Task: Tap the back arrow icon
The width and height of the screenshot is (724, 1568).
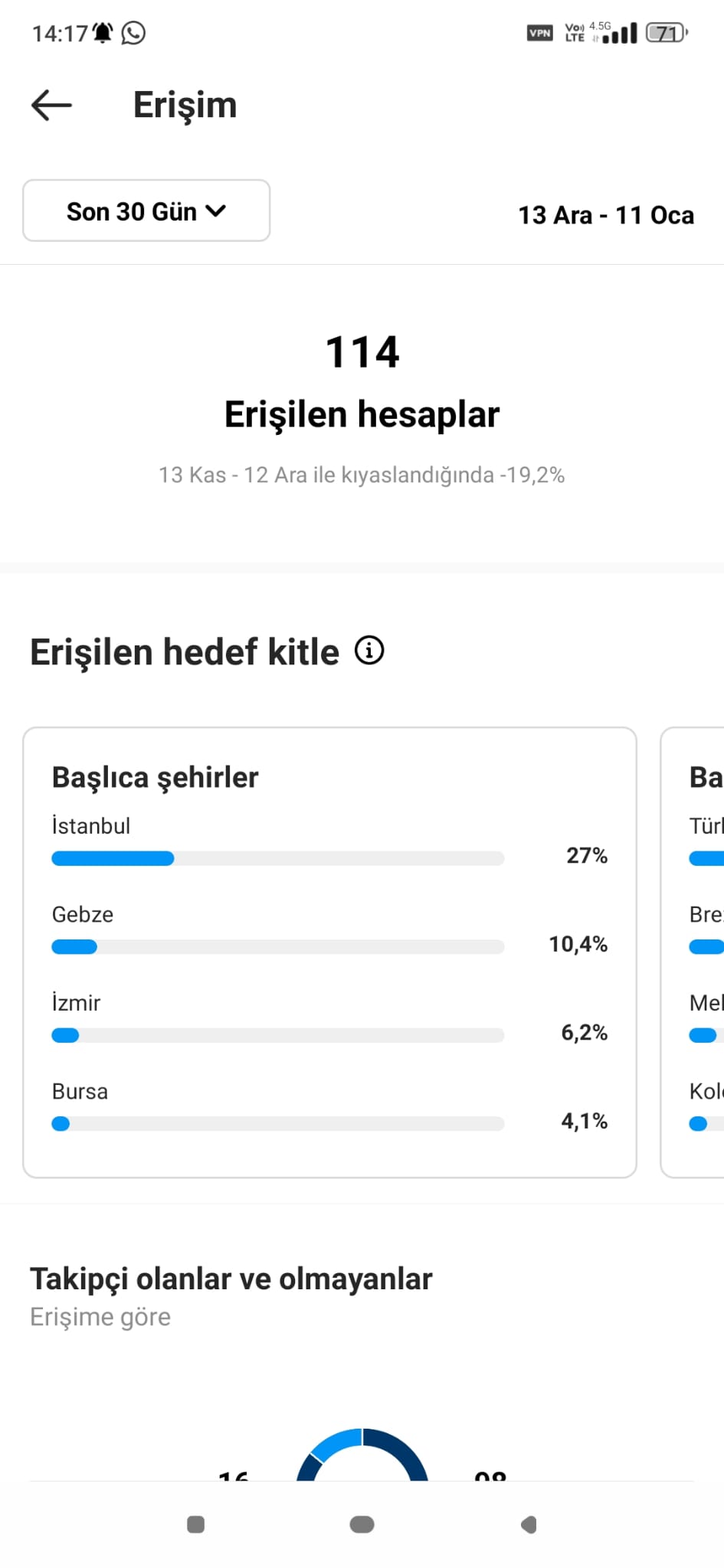Action: tap(51, 105)
